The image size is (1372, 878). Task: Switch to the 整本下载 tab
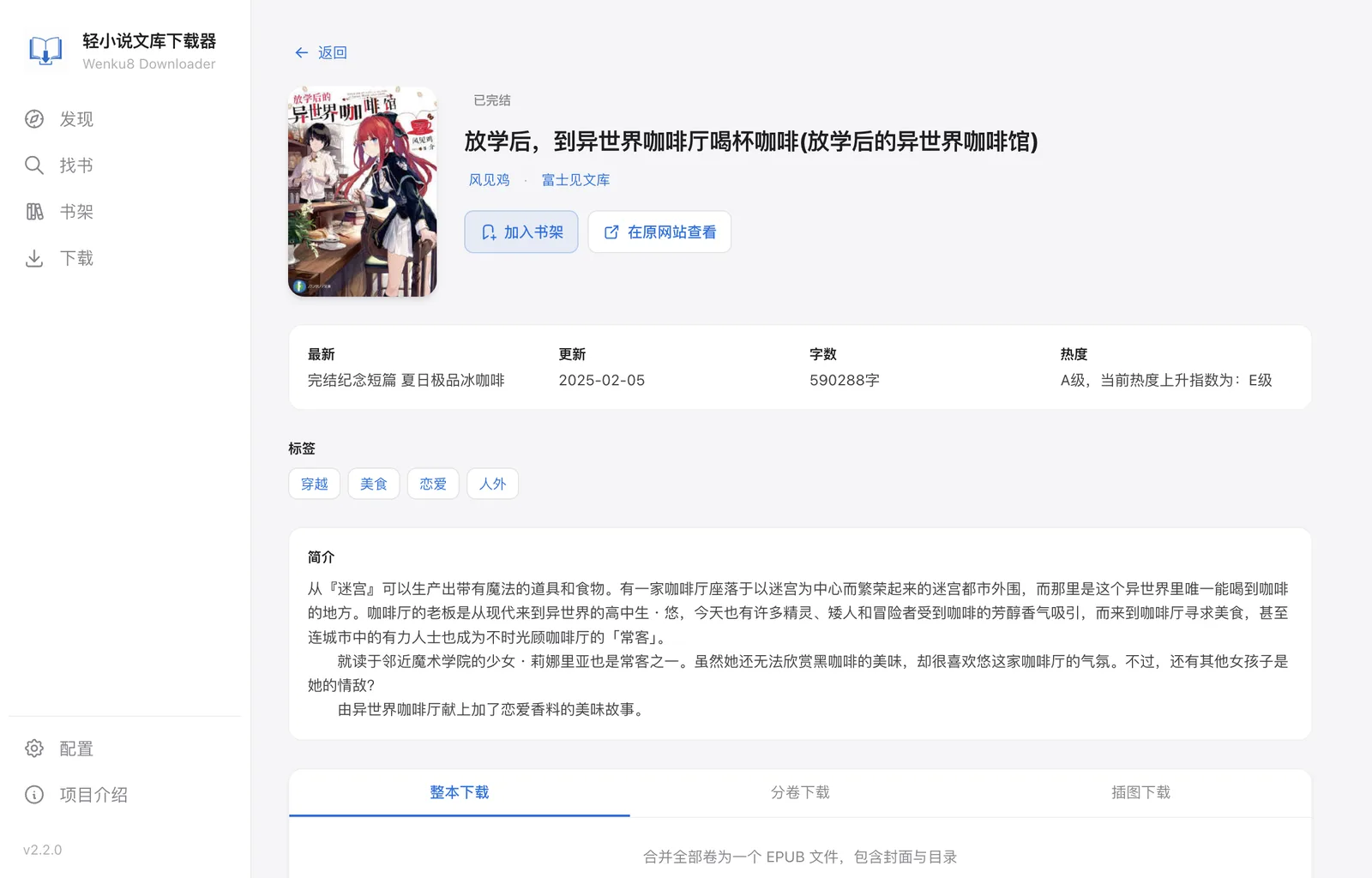[x=460, y=793]
